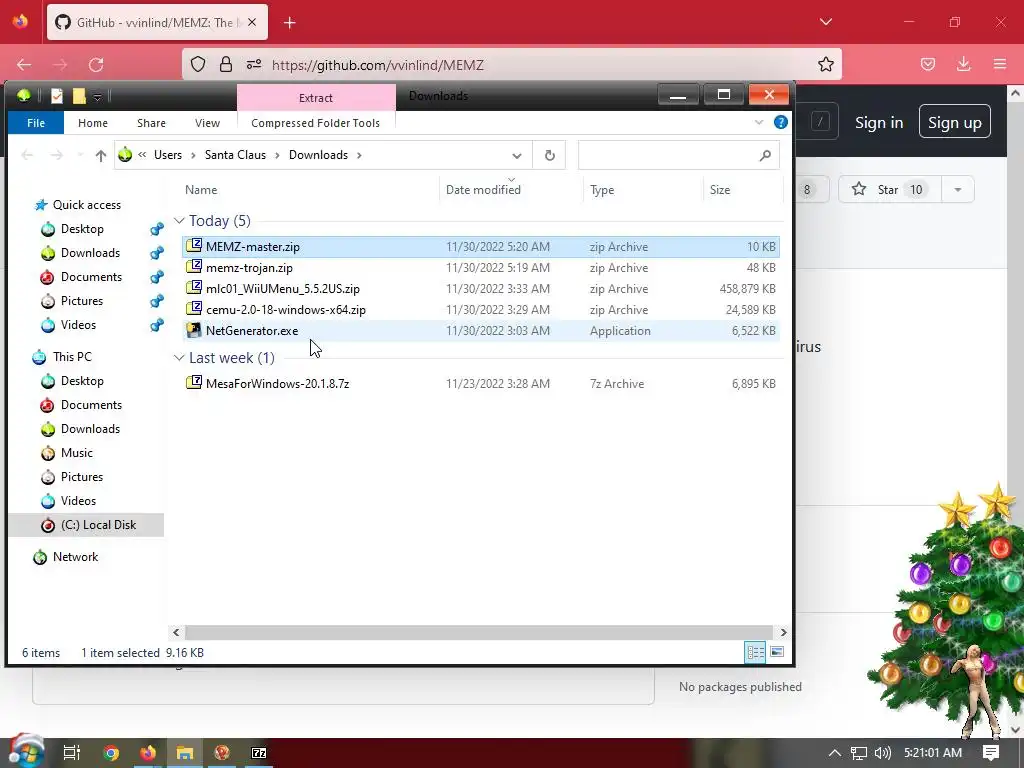Click the GitHub Sign up button

pos(955,121)
